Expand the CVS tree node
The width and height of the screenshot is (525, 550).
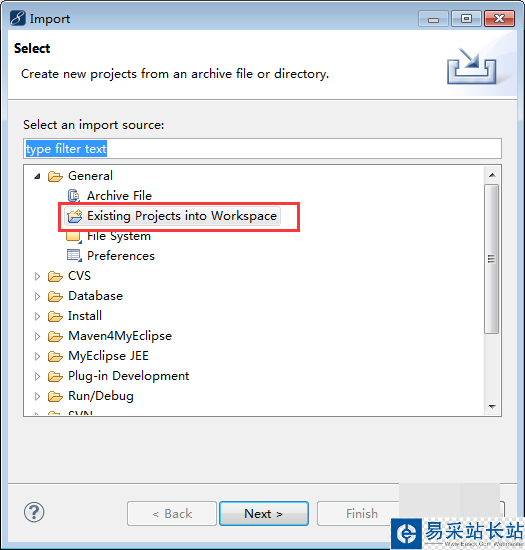[x=37, y=276]
